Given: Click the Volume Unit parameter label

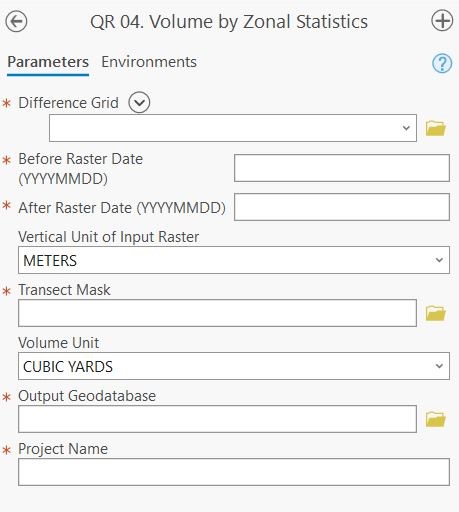Looking at the screenshot, I should (x=59, y=343).
